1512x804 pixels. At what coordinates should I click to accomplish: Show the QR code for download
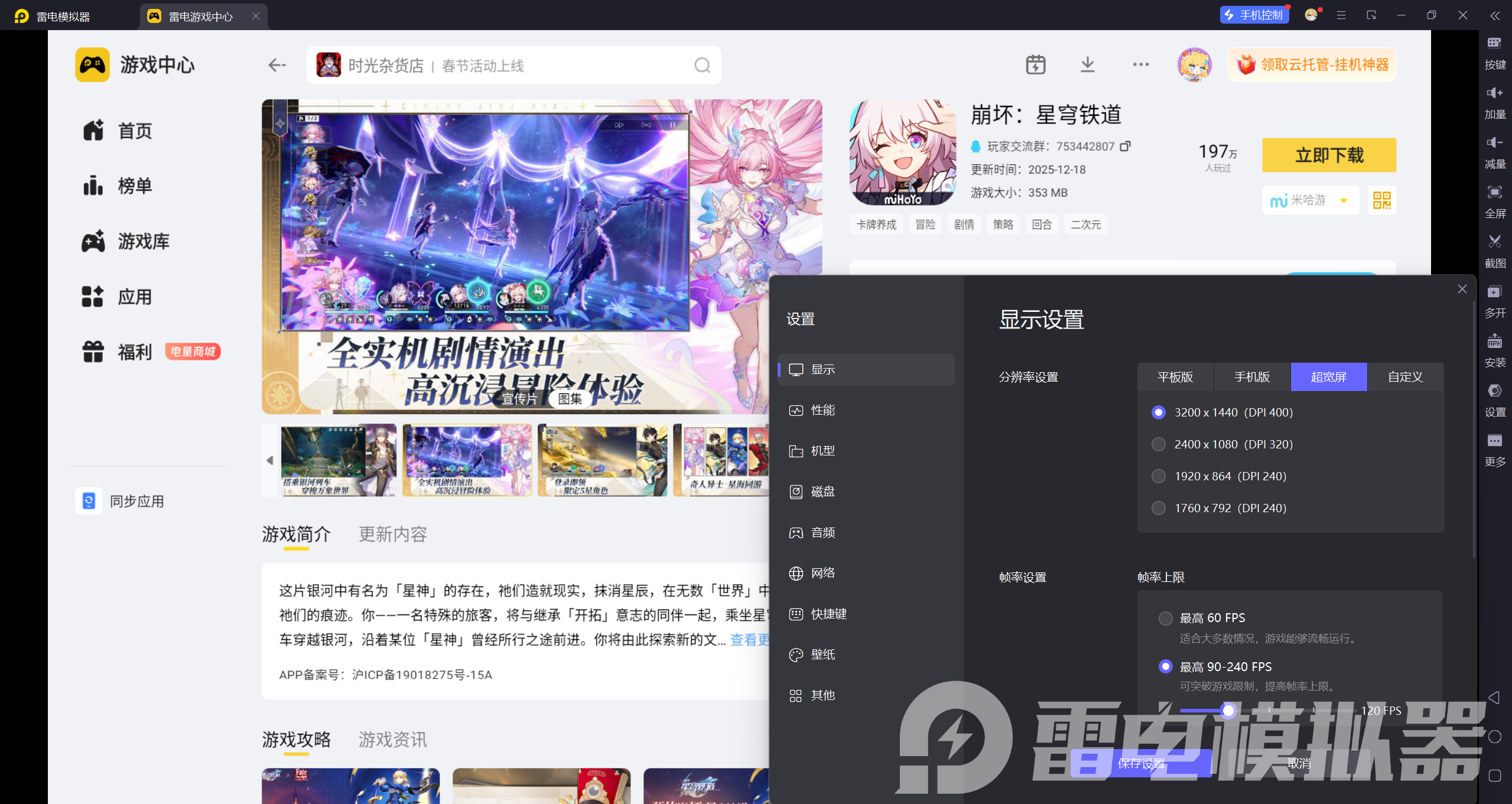pos(1381,200)
